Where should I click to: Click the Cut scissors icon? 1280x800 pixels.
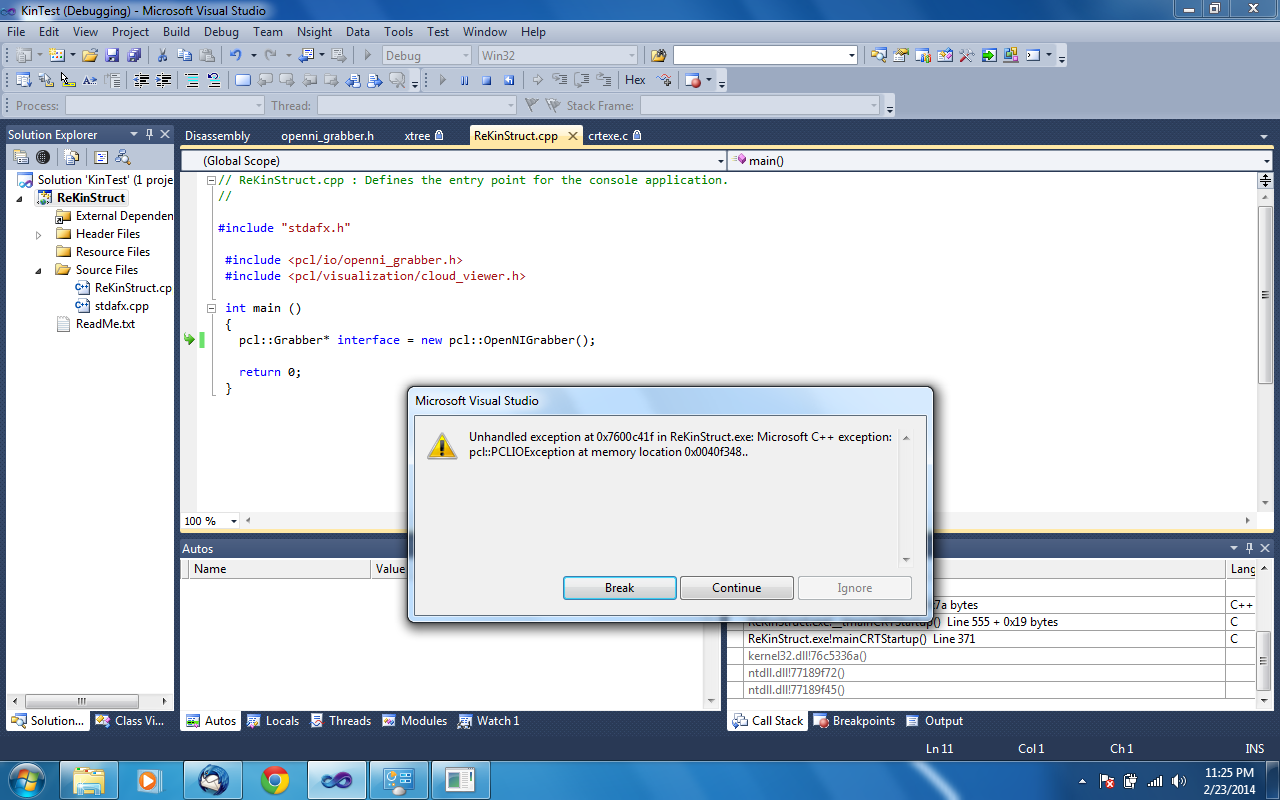[162, 56]
